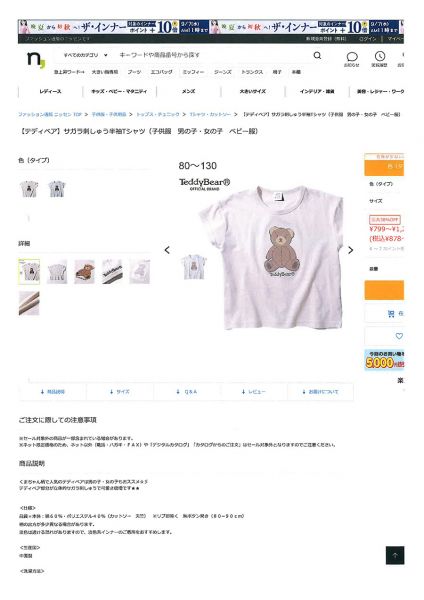Select the second color type swatch
The image size is (424, 600).
[x=57, y=189]
